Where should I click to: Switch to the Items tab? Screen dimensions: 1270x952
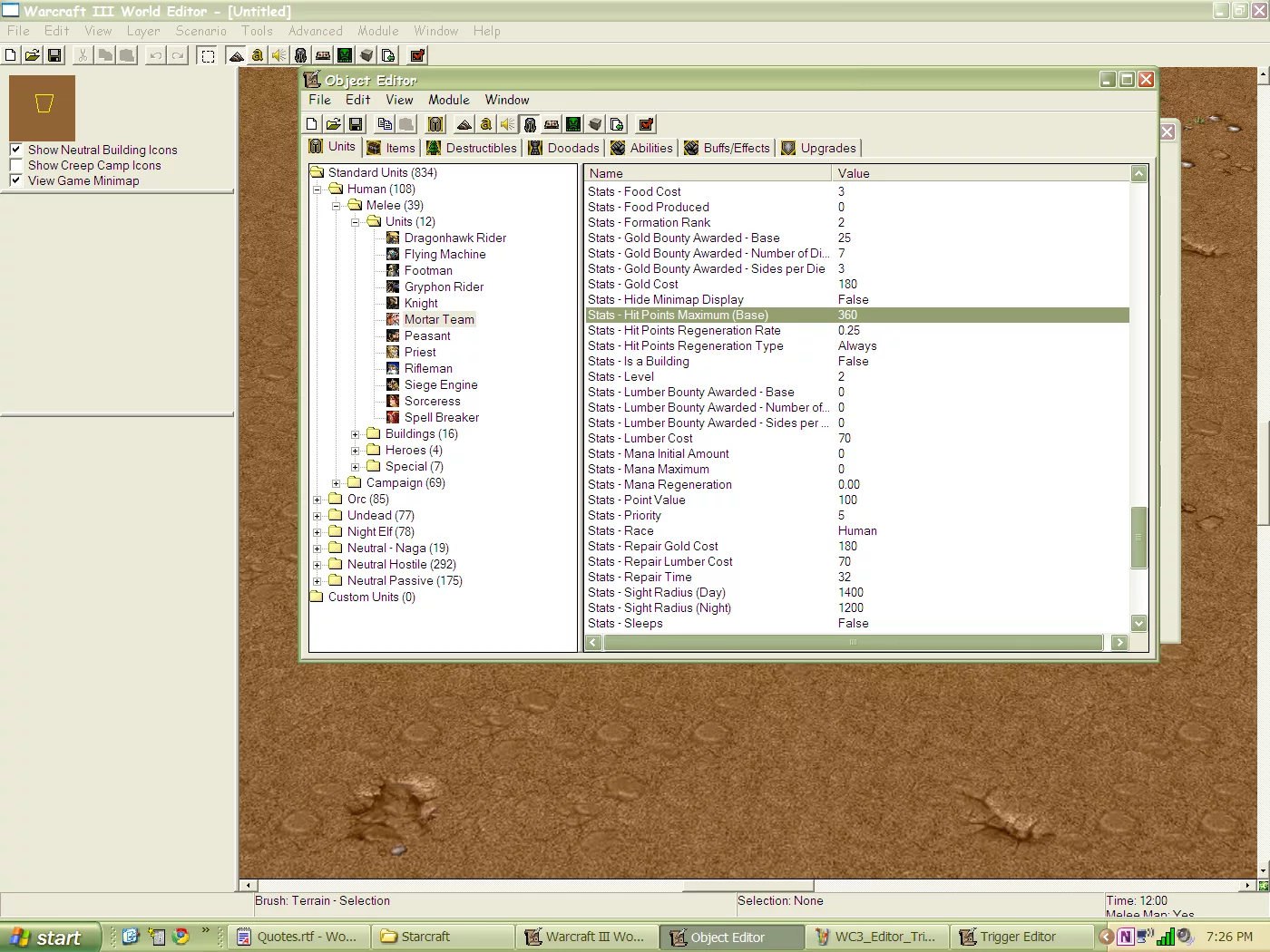click(x=391, y=148)
